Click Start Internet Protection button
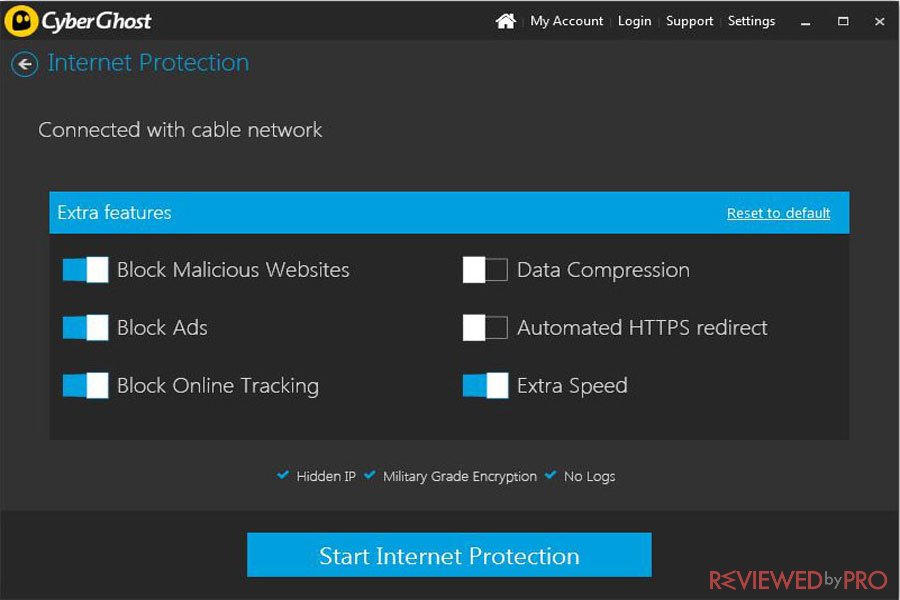The height and width of the screenshot is (600, 900). (x=449, y=555)
